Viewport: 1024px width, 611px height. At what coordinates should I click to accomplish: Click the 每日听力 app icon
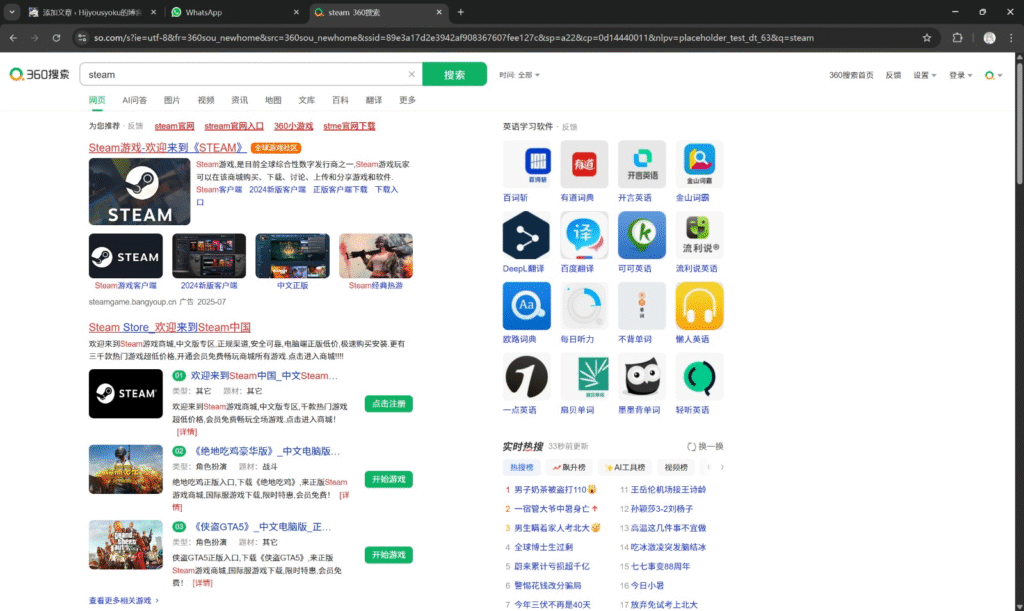(x=584, y=306)
